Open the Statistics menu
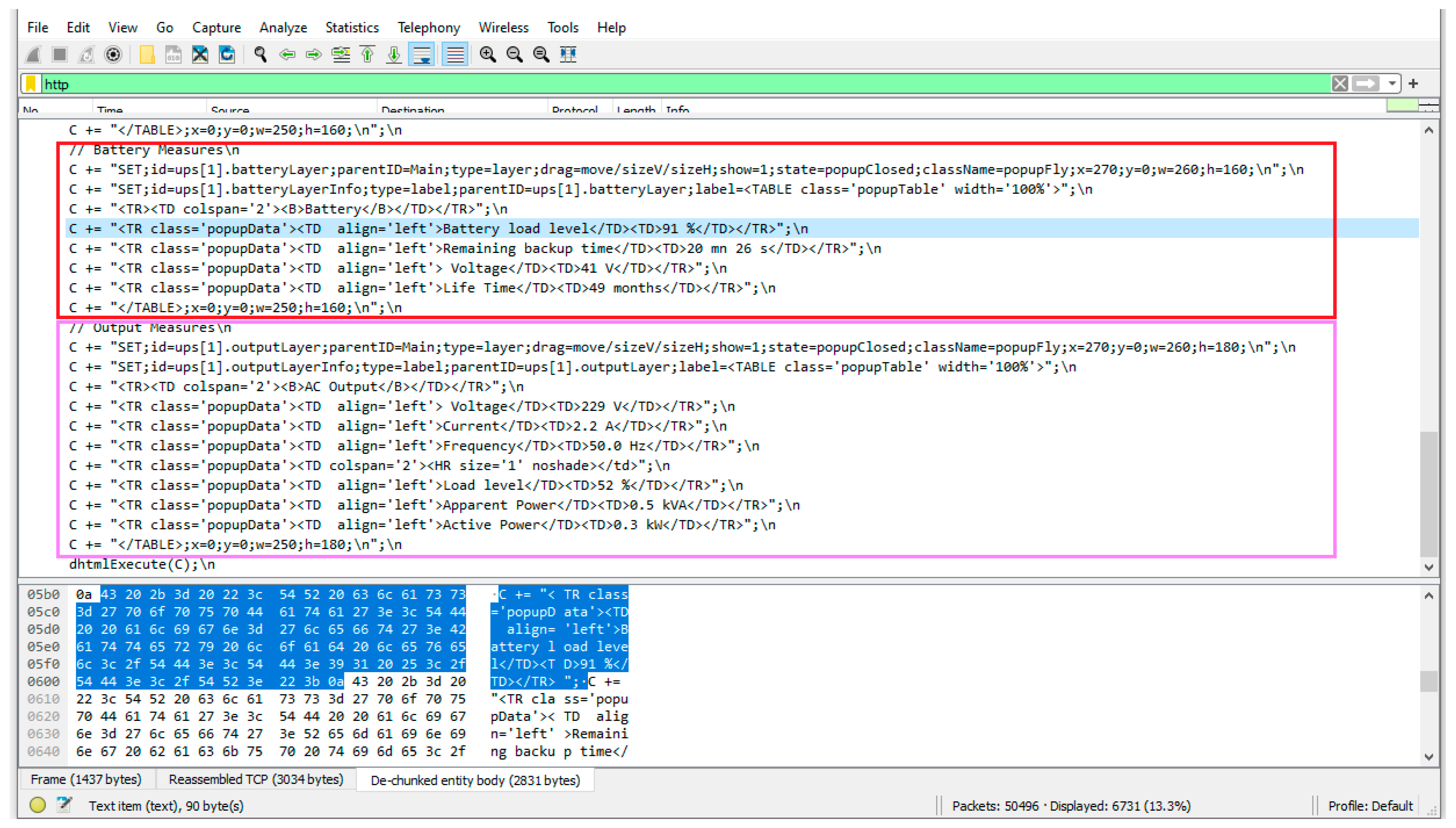This screenshot has height=828, width=1456. [352, 27]
